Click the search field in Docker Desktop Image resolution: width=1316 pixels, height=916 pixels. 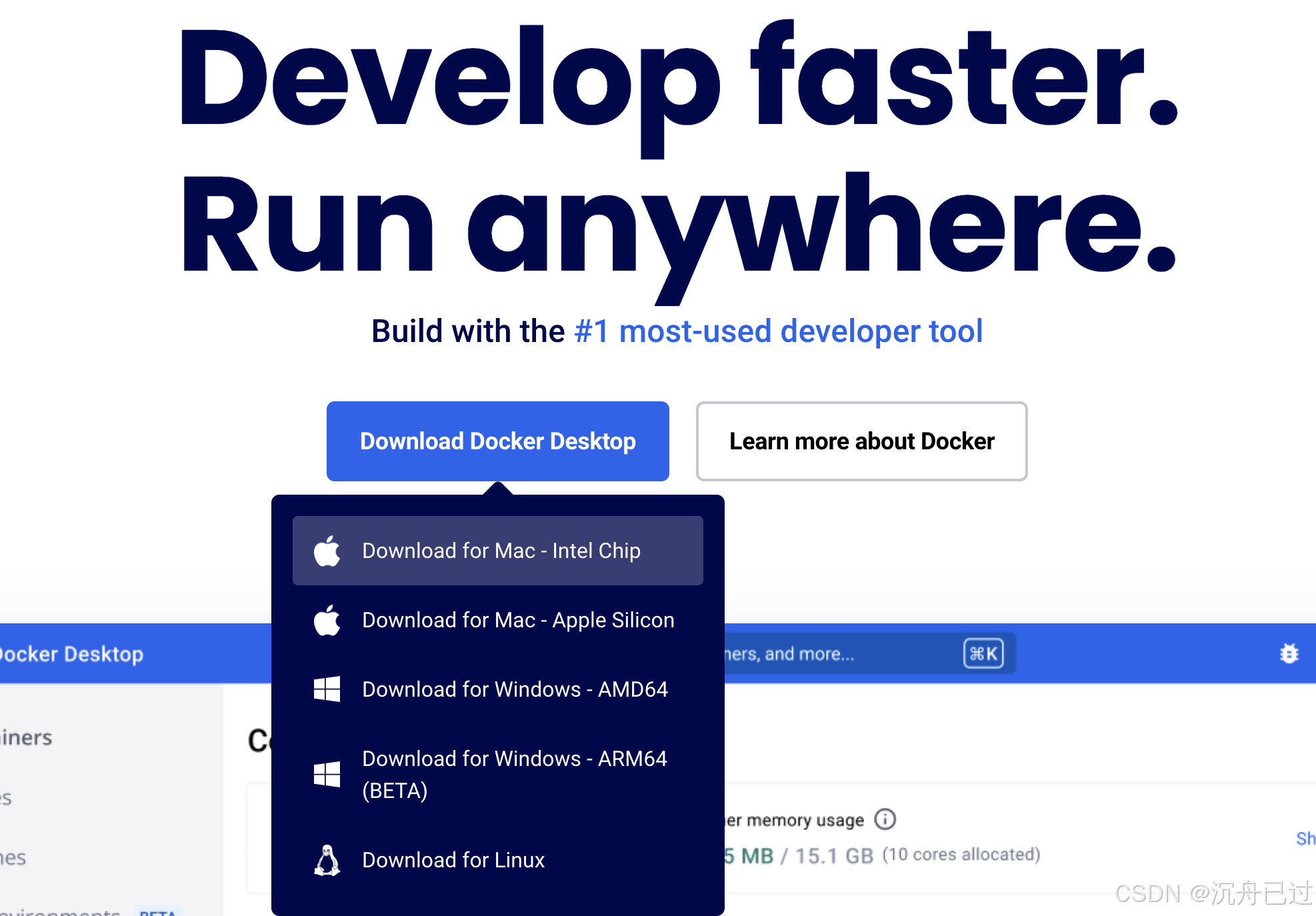pyautogui.click(x=870, y=653)
